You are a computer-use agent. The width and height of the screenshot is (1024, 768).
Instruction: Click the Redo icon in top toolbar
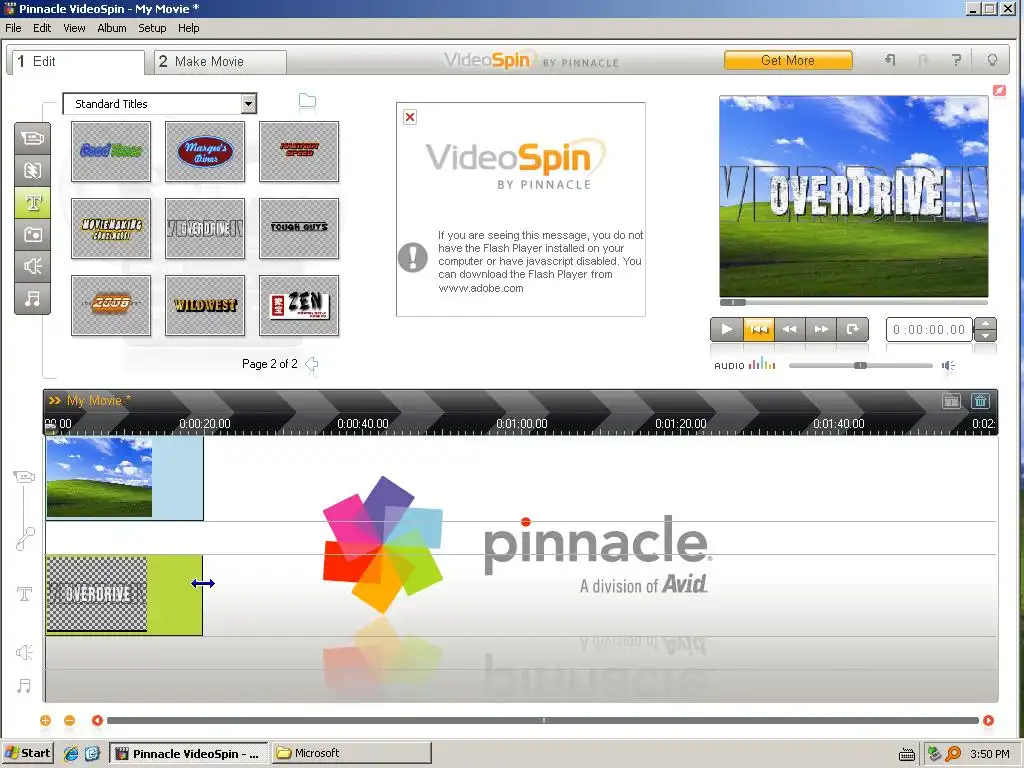coord(923,61)
